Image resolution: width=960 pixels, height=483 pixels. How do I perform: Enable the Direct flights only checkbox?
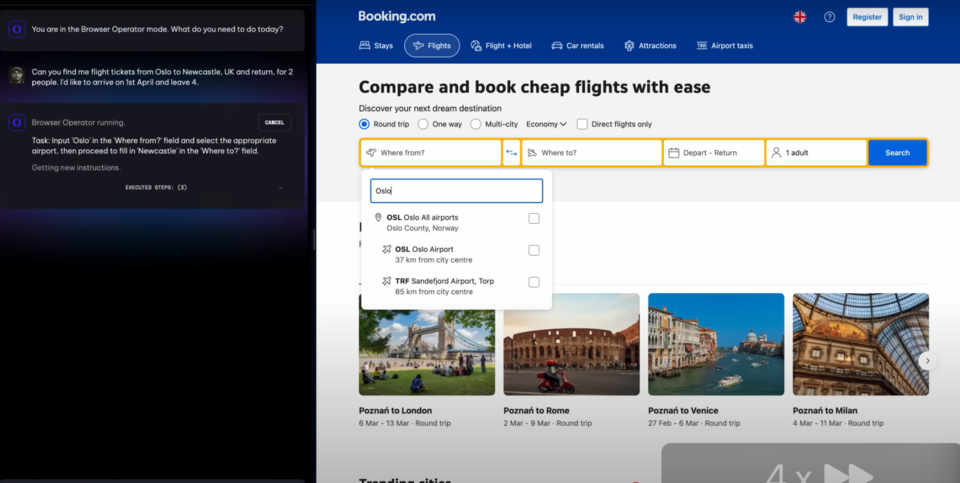tap(582, 124)
